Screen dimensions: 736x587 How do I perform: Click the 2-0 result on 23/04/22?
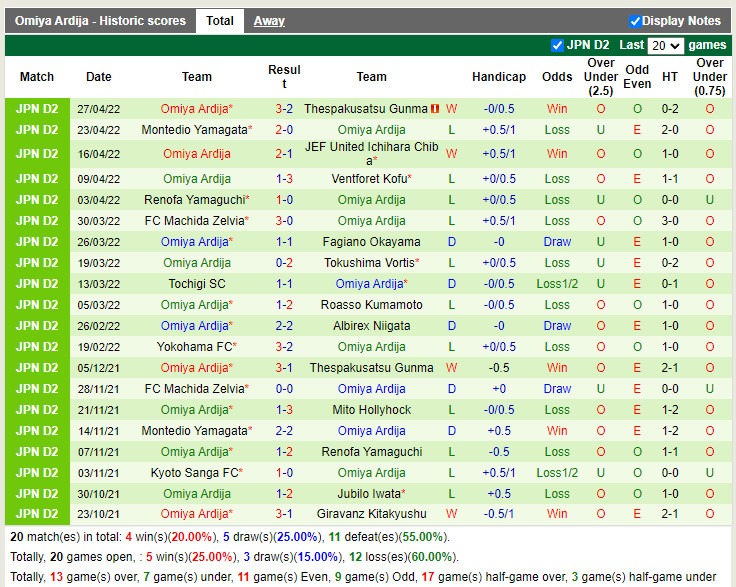click(x=284, y=130)
